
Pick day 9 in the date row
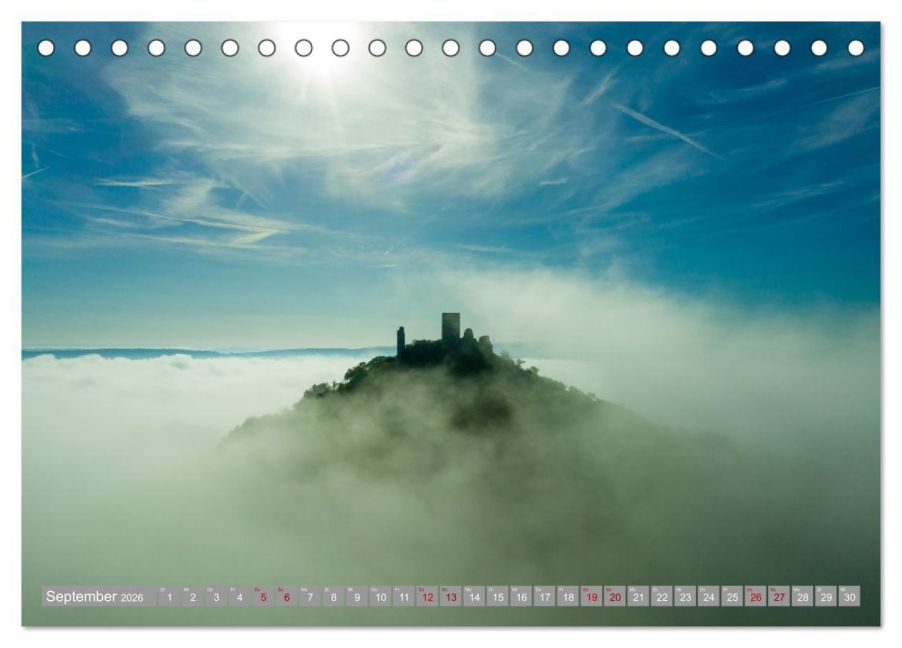coord(357,596)
